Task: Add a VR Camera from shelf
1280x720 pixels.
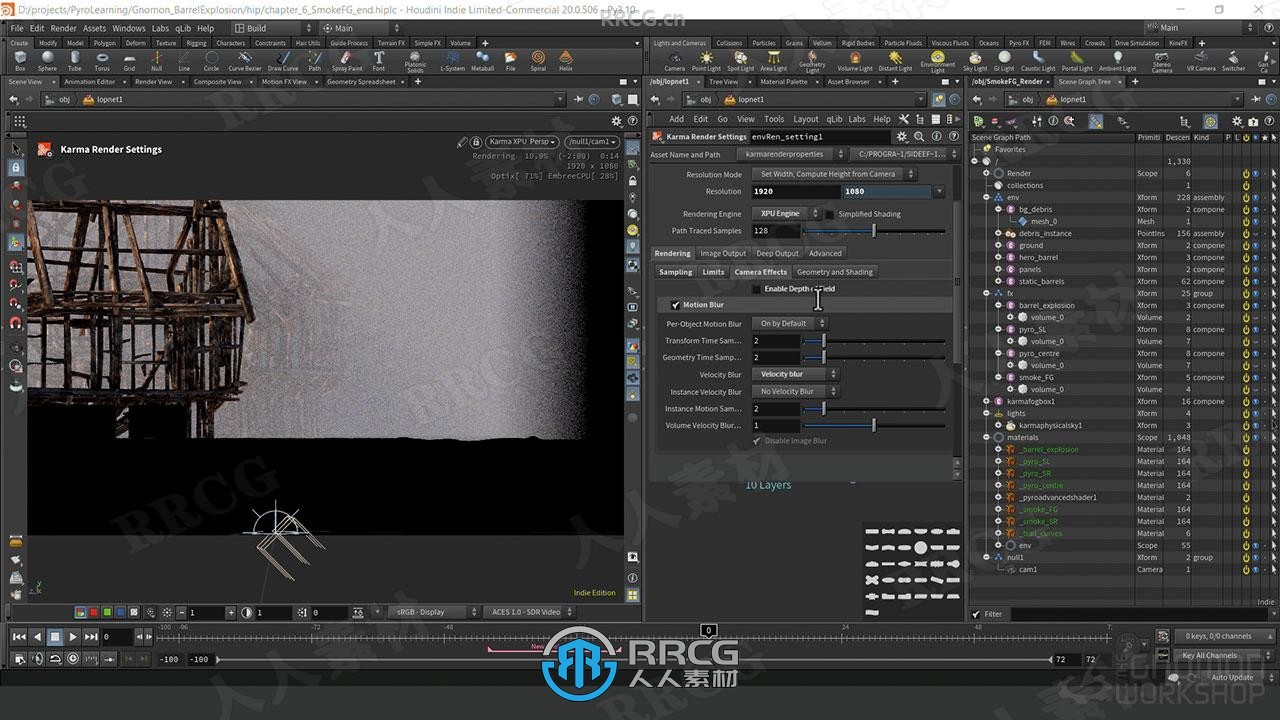Action: (1201, 60)
